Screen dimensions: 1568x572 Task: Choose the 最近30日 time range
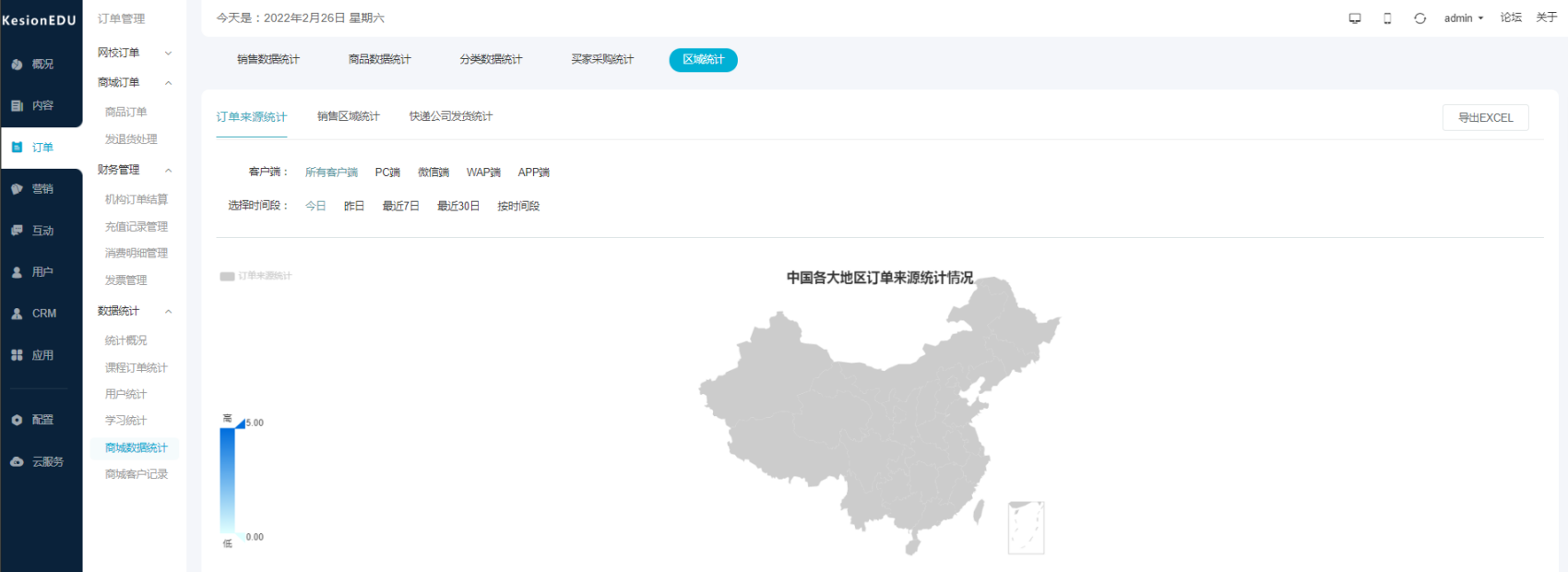(x=458, y=206)
